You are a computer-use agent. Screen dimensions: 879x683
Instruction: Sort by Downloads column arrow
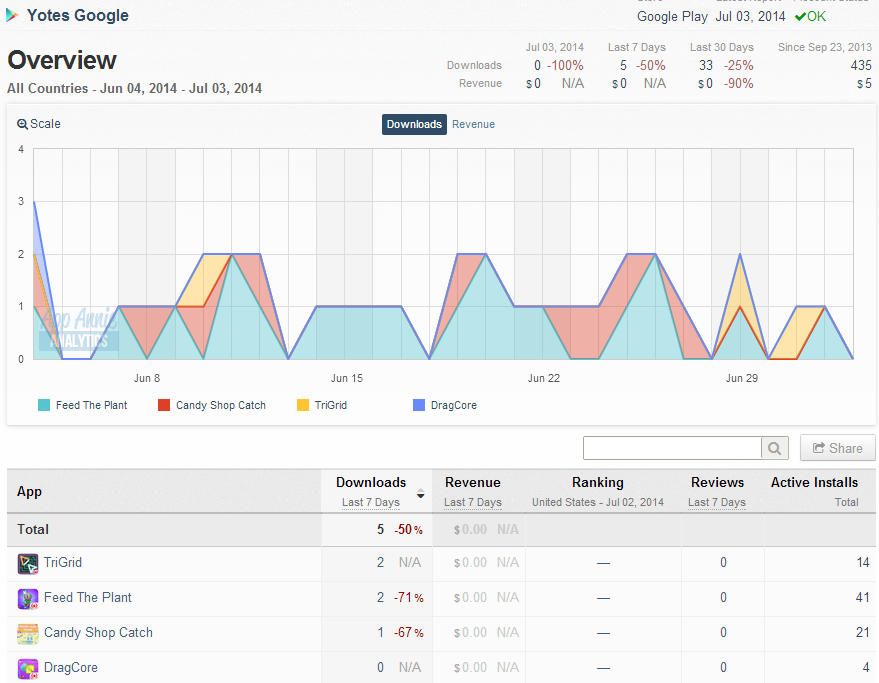pos(420,493)
